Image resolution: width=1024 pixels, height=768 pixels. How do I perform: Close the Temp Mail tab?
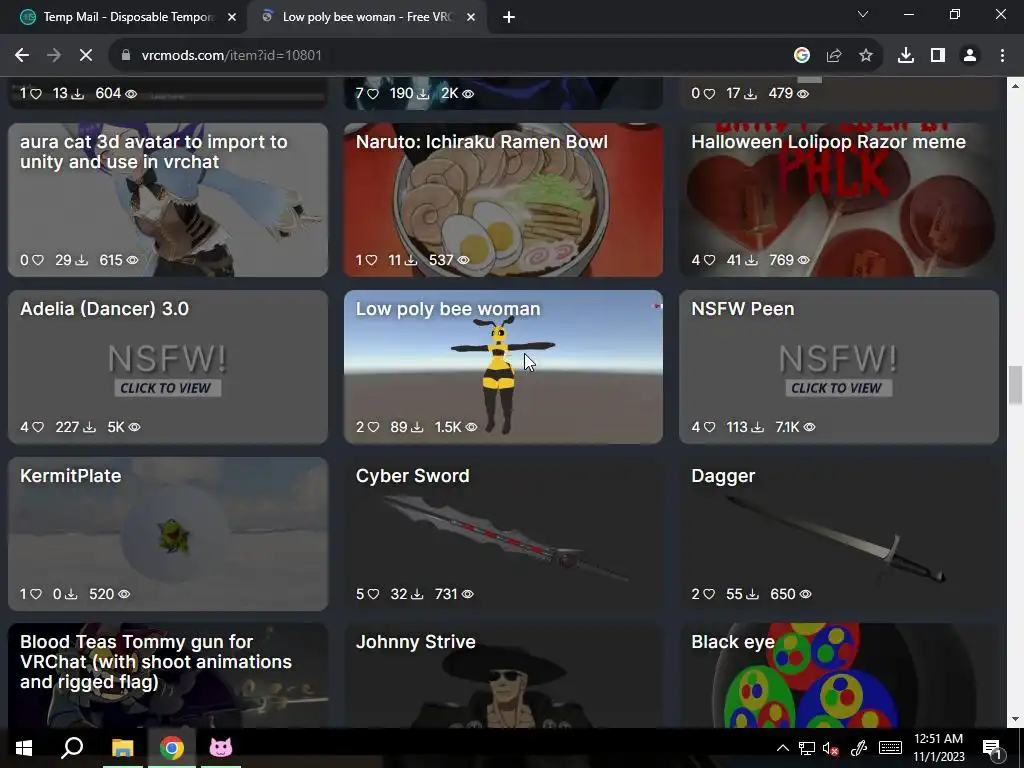click(232, 17)
